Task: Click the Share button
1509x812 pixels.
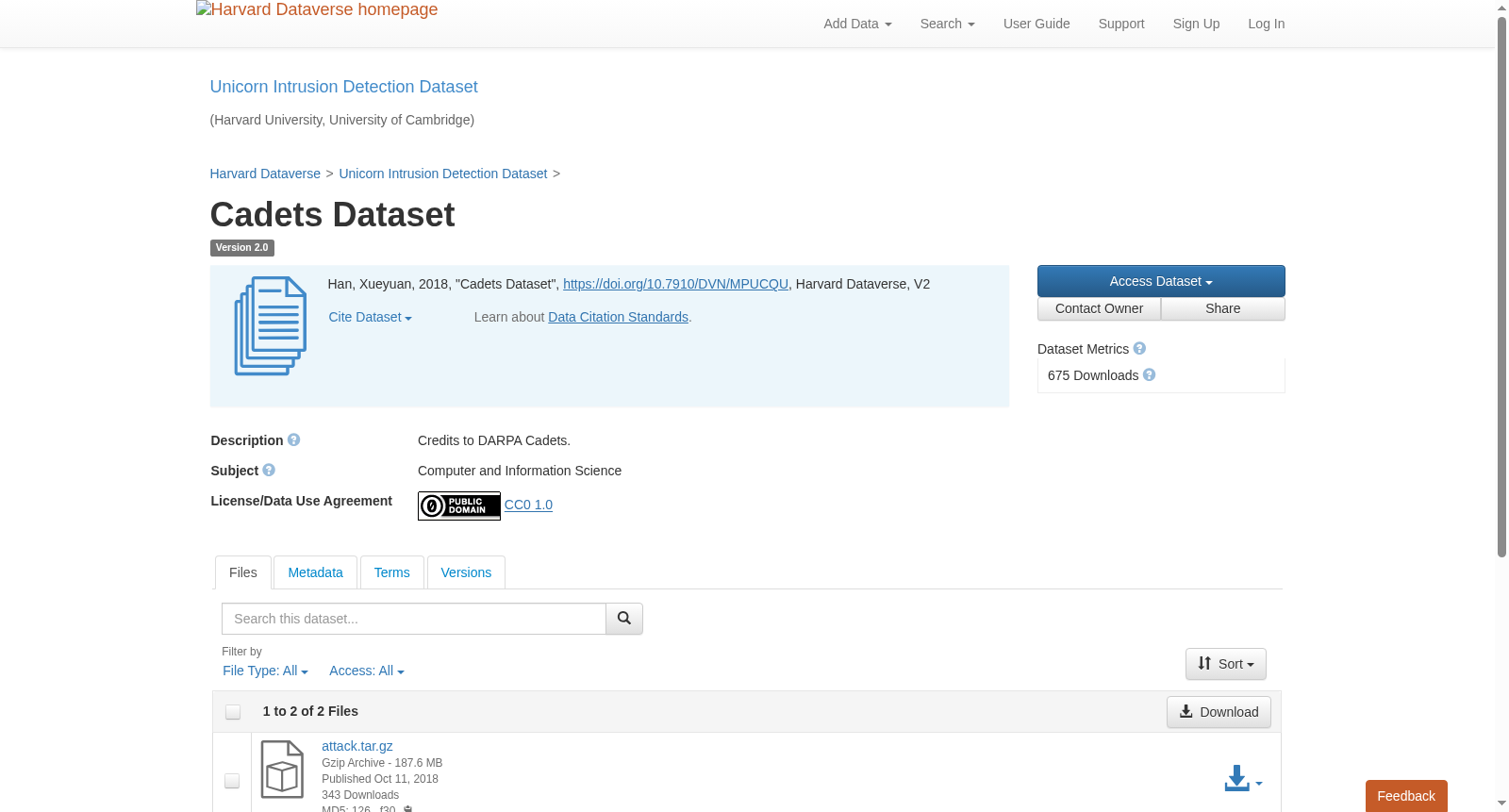Action: click(1223, 309)
